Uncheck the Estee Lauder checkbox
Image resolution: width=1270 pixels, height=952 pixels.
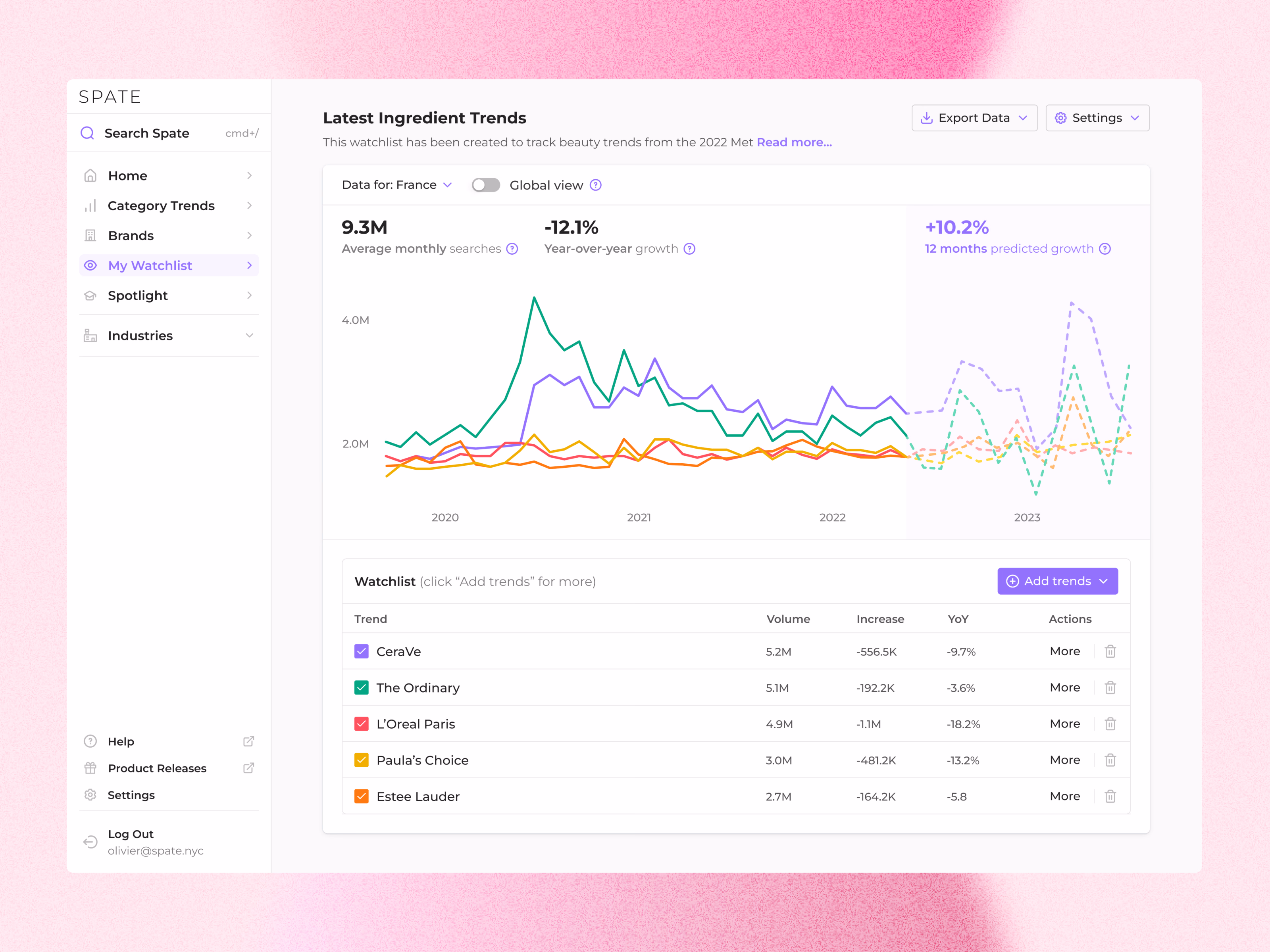click(x=362, y=797)
